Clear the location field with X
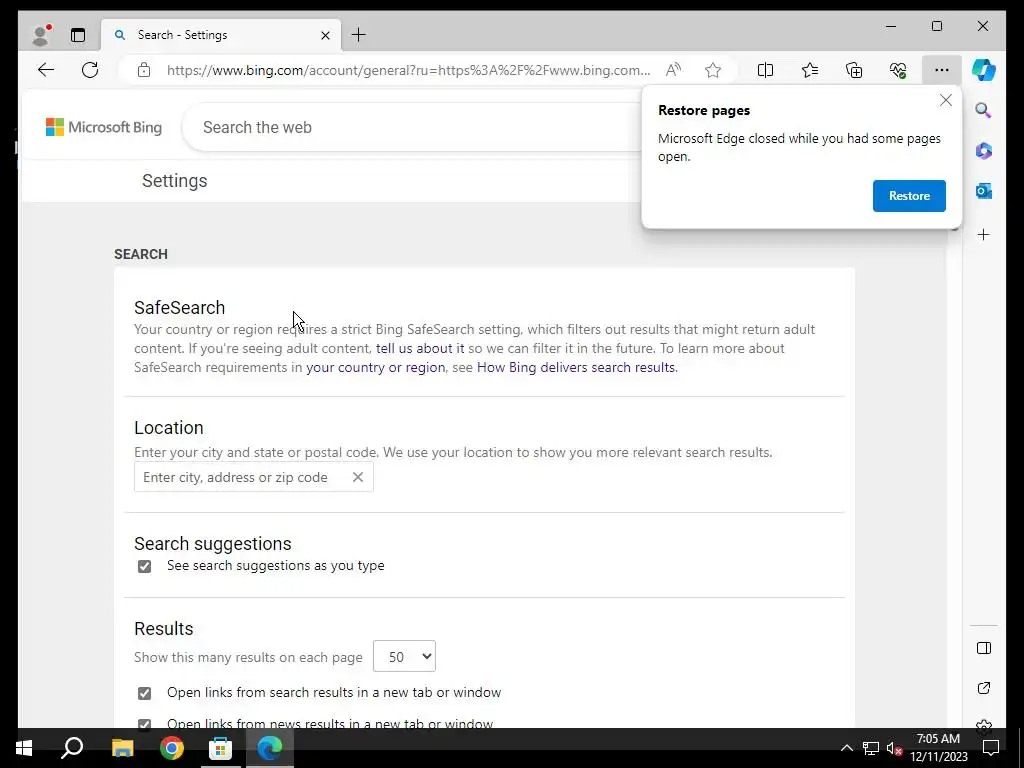This screenshot has width=1024, height=768. tap(358, 477)
